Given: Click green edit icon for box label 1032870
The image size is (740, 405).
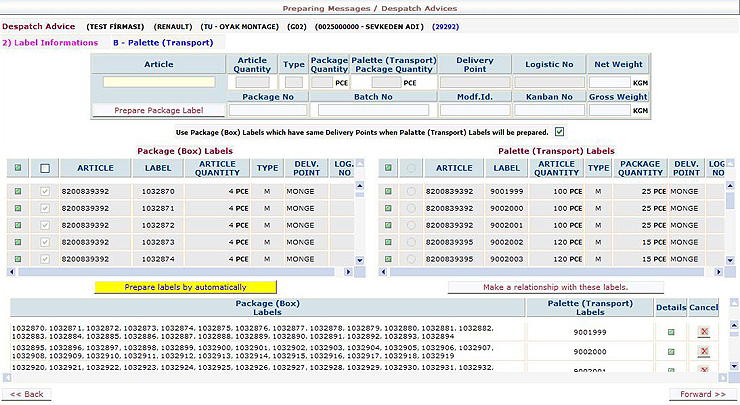Looking at the screenshot, I should click(18, 190).
